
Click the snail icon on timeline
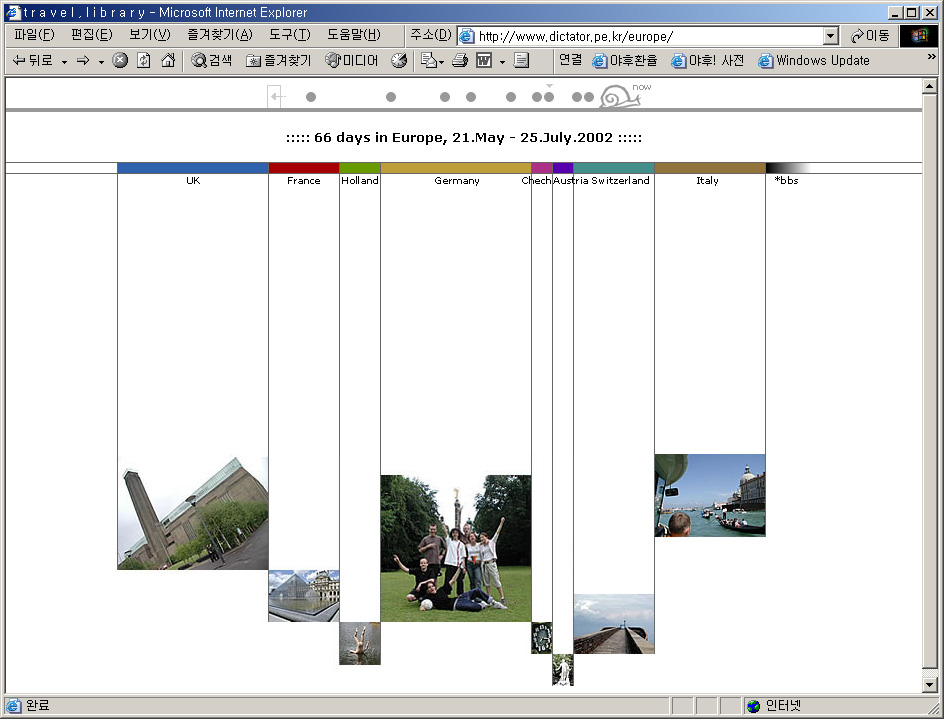pos(620,97)
